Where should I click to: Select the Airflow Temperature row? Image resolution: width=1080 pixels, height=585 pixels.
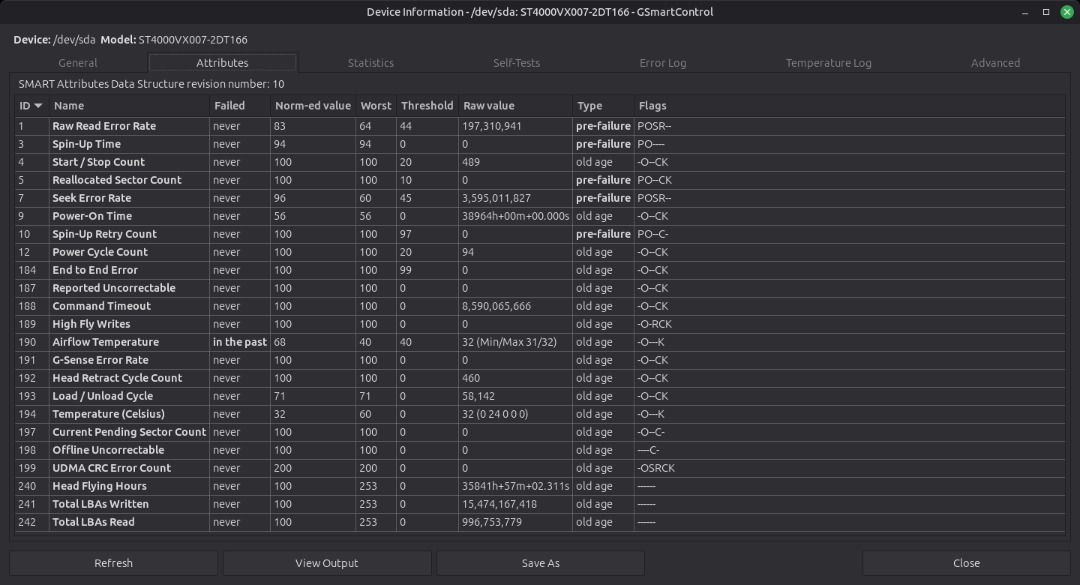tap(541, 342)
